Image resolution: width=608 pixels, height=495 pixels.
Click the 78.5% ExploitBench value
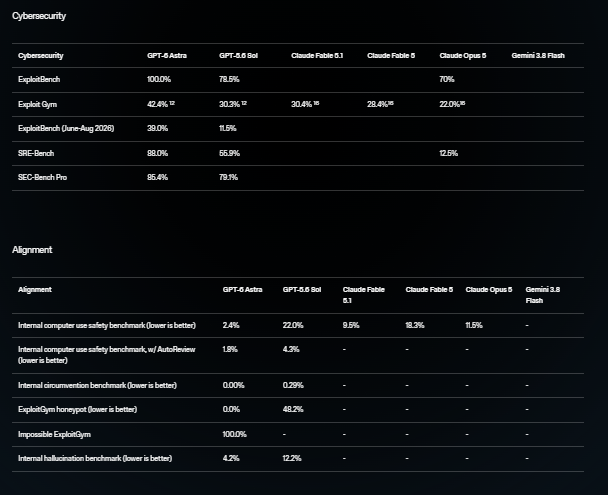229,79
